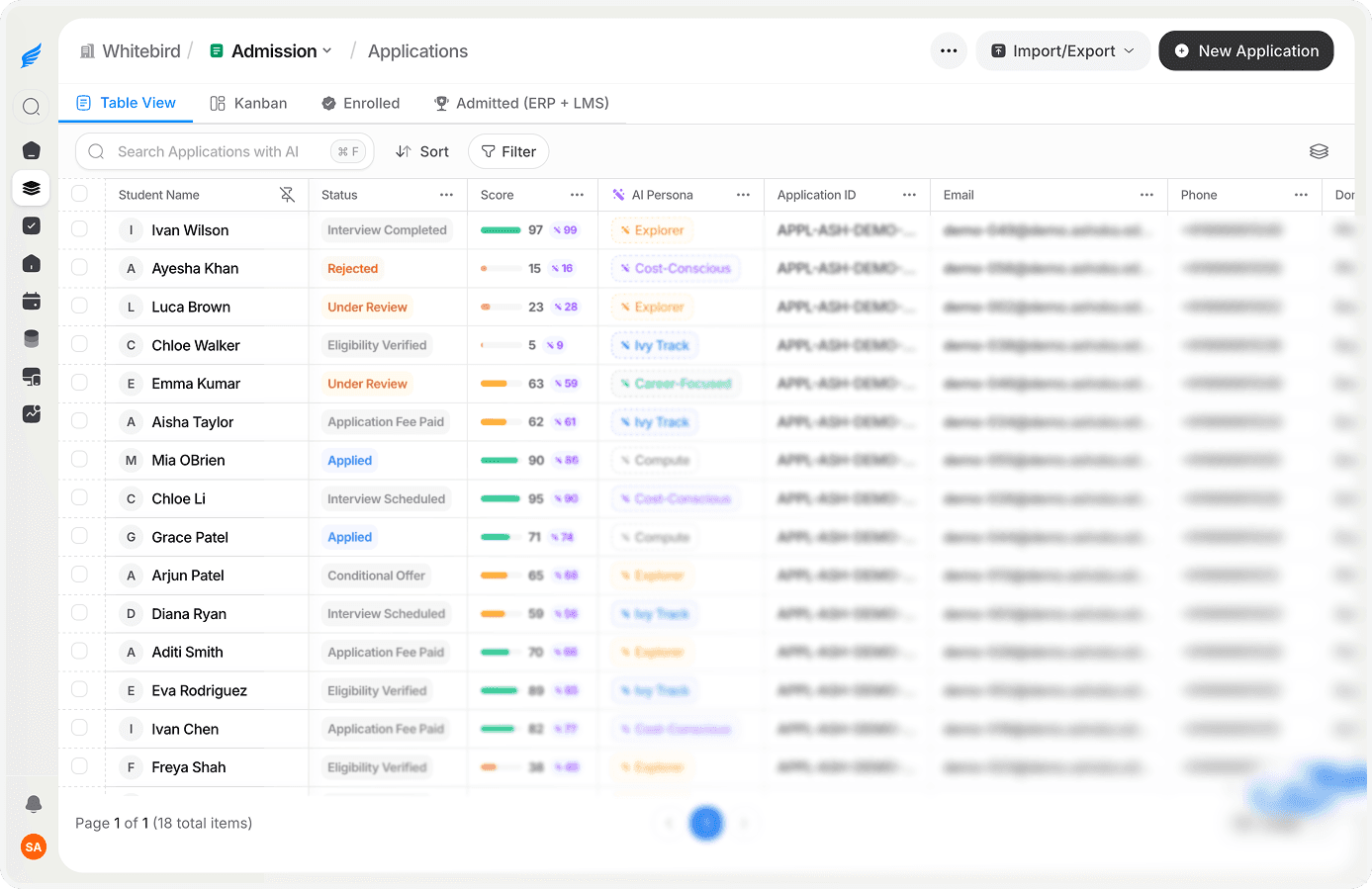Click New Application button

(x=1246, y=50)
